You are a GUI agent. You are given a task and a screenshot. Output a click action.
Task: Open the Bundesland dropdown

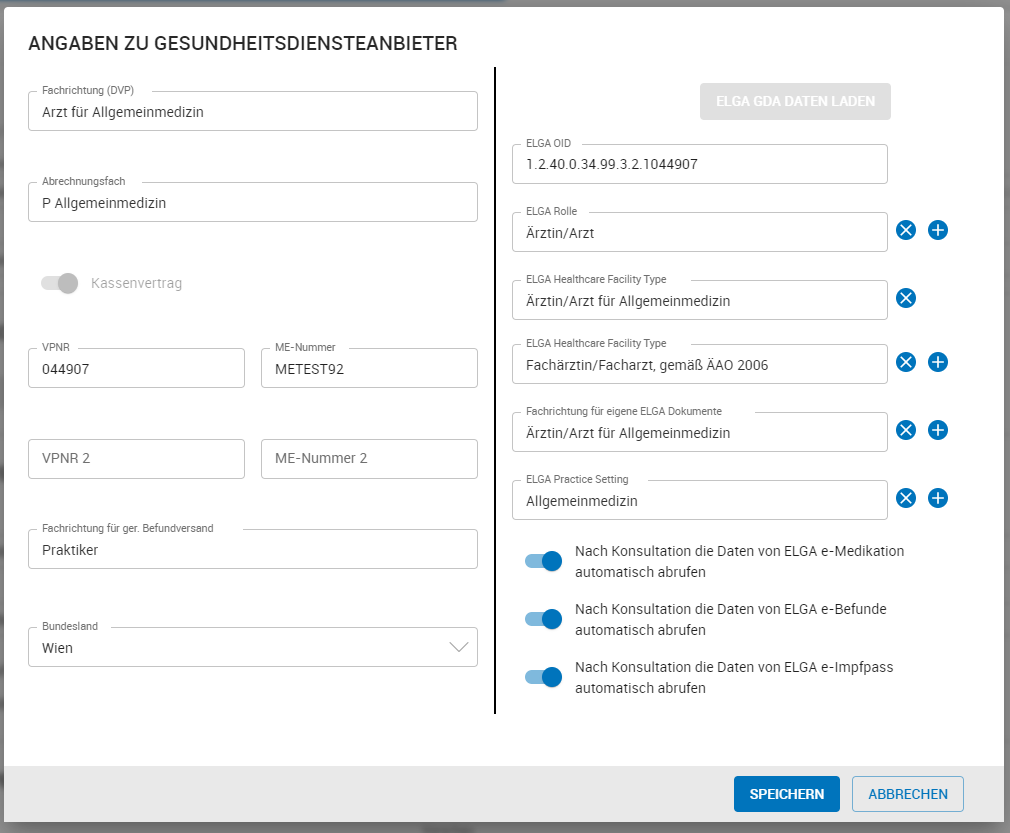pyautogui.click(x=459, y=647)
